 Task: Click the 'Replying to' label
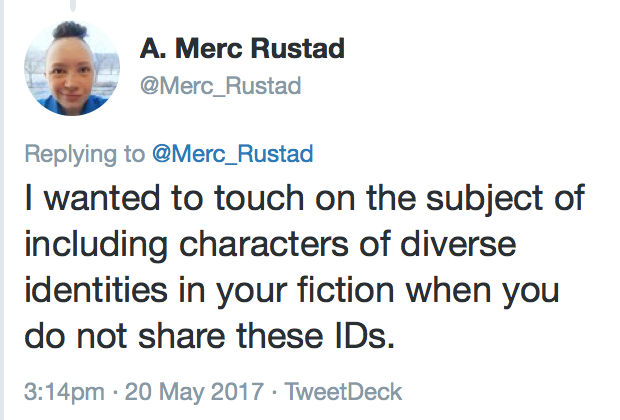(84, 154)
